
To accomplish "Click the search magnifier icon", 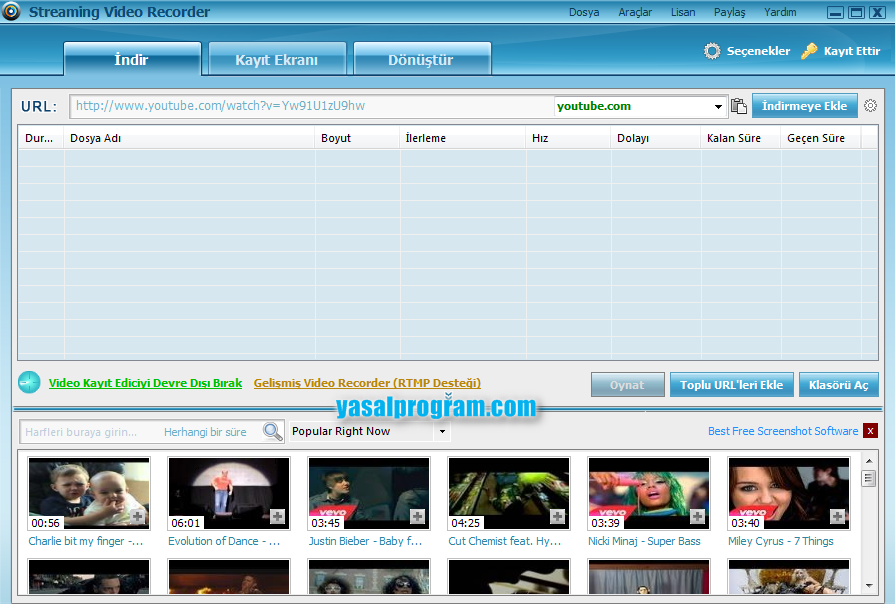I will pyautogui.click(x=272, y=432).
